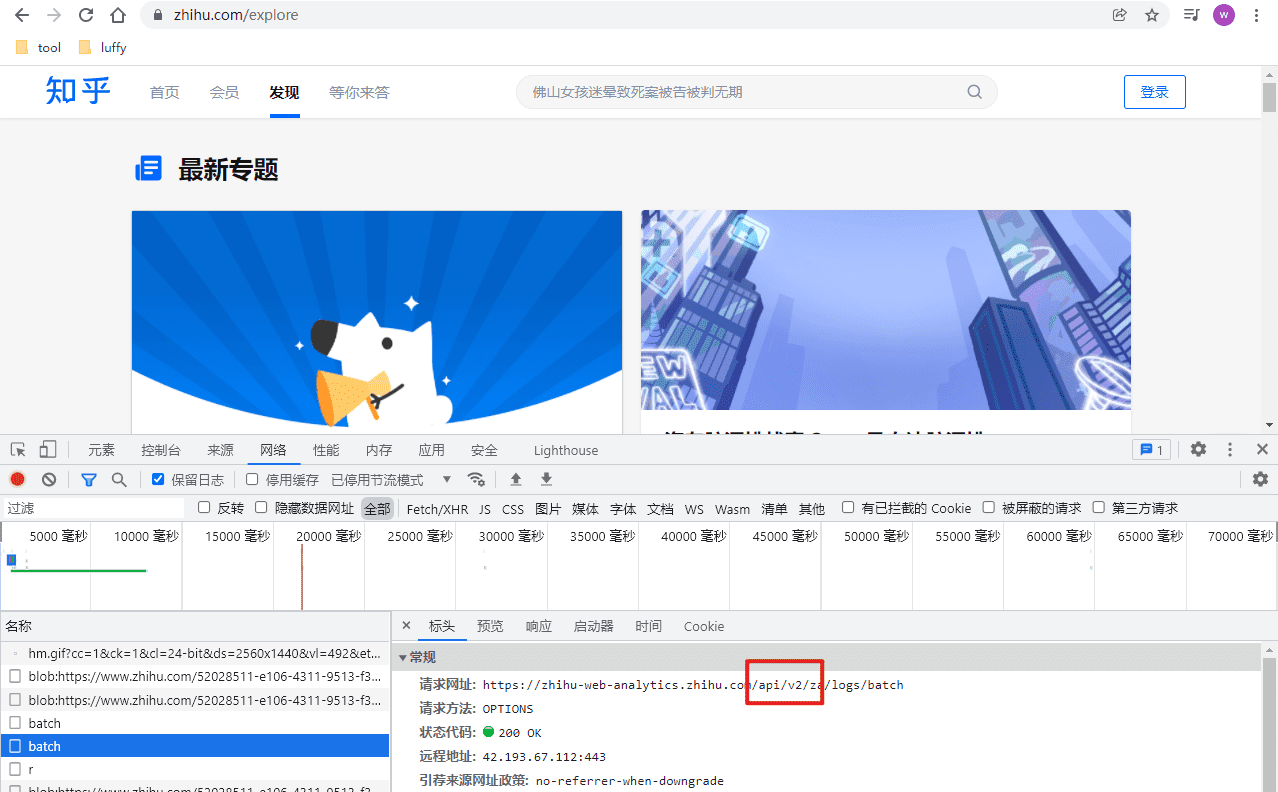Uncheck the 保留日志 checkbox
This screenshot has height=792, width=1278.
158,480
